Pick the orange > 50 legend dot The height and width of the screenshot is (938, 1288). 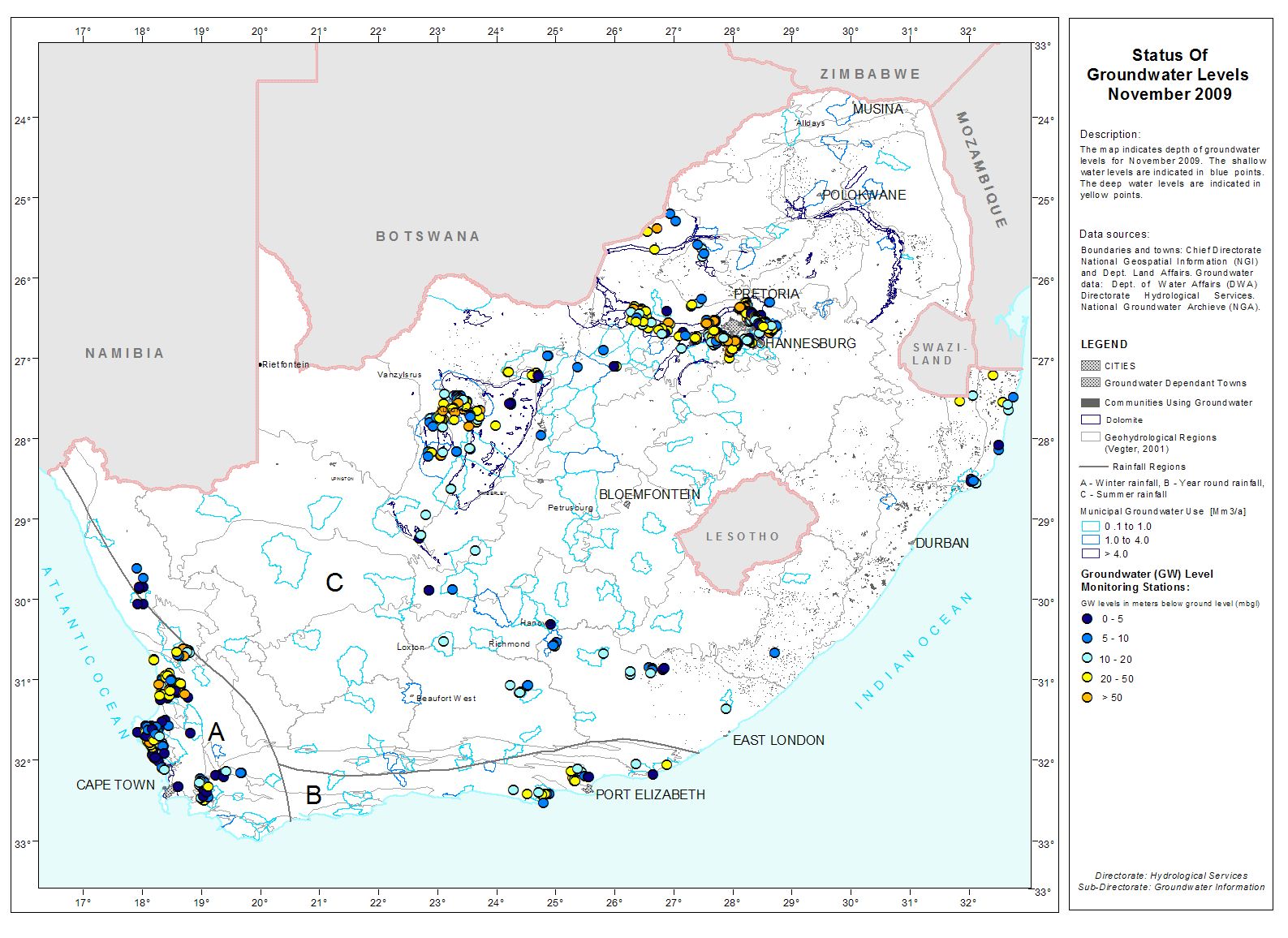[1088, 697]
